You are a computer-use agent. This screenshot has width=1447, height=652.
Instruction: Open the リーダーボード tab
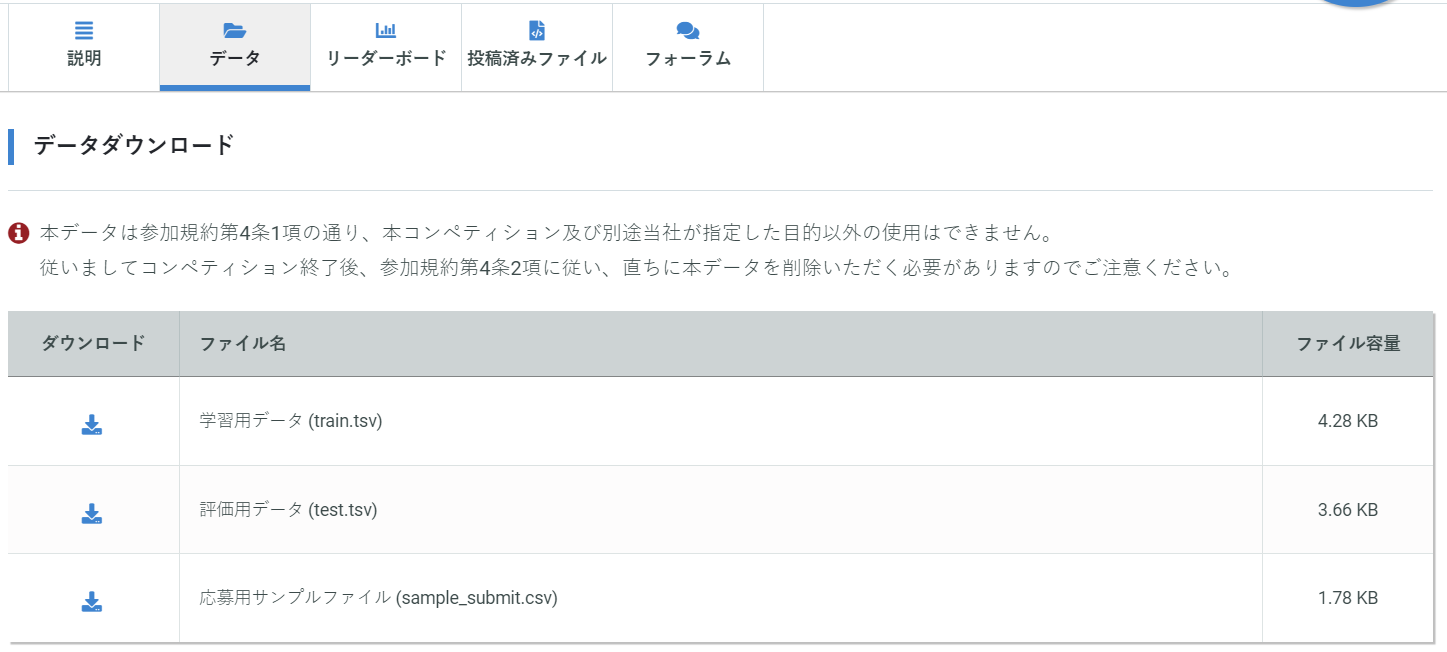click(386, 47)
